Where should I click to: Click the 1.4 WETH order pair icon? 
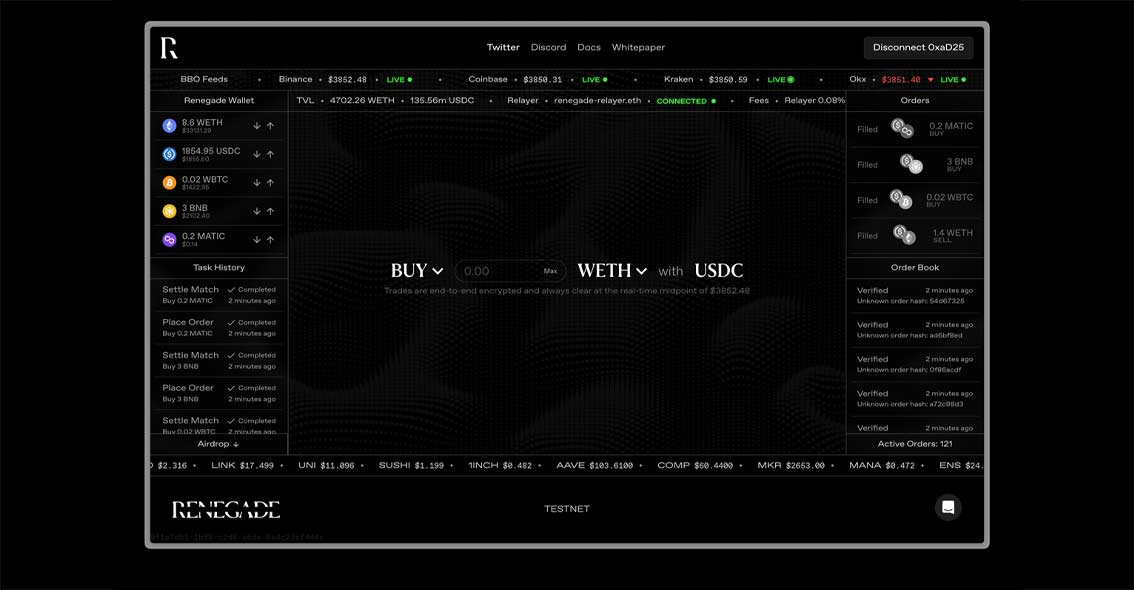pyautogui.click(x=904, y=235)
